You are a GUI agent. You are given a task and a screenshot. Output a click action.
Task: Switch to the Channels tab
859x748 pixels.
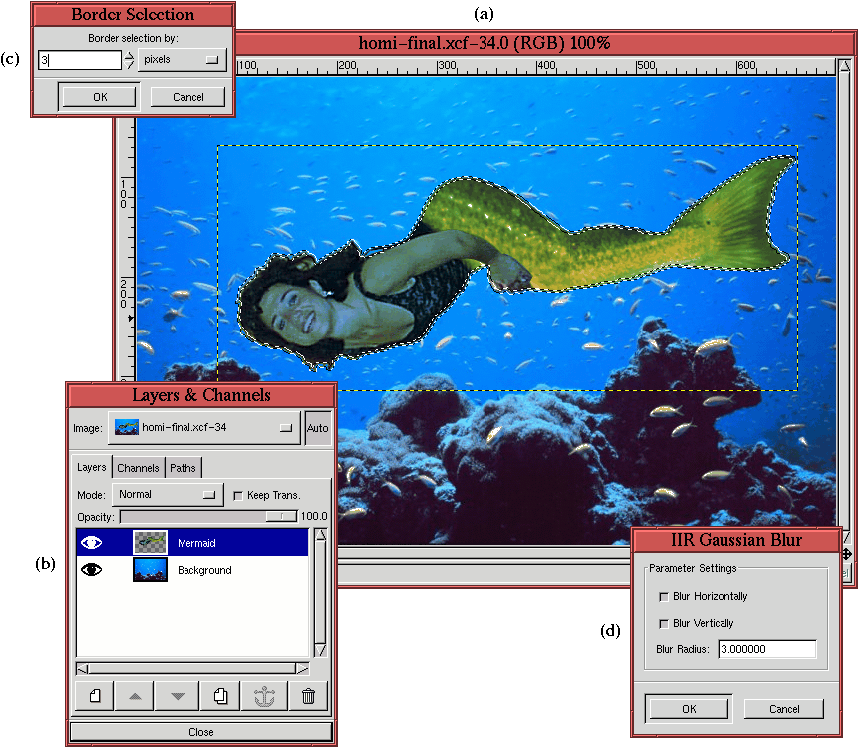pyautogui.click(x=138, y=468)
